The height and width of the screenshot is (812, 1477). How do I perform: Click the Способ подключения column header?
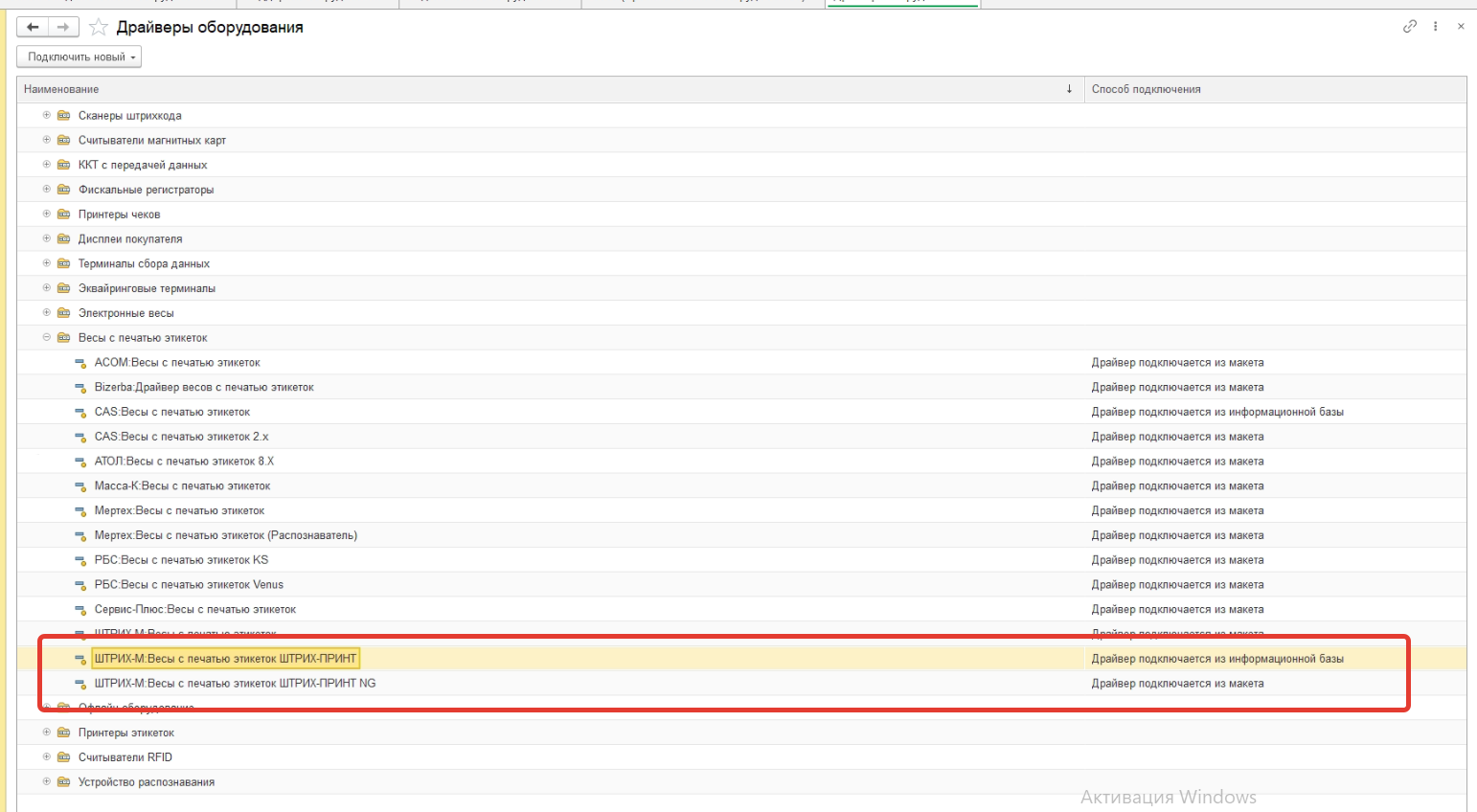(x=1146, y=89)
